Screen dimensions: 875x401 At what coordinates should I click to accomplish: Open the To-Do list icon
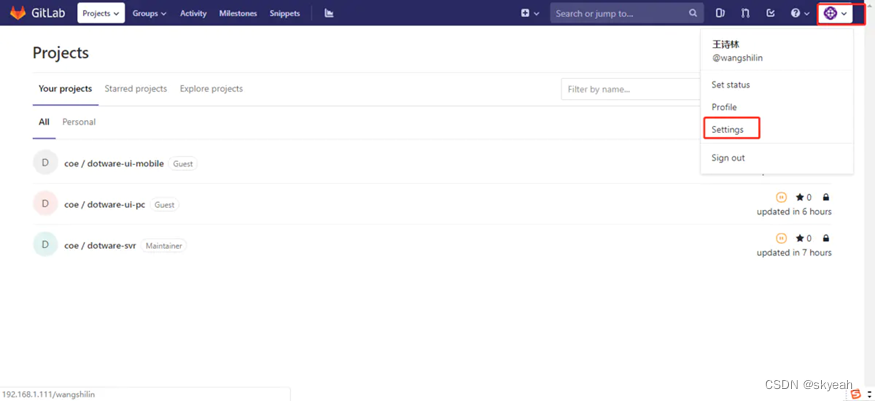(771, 13)
